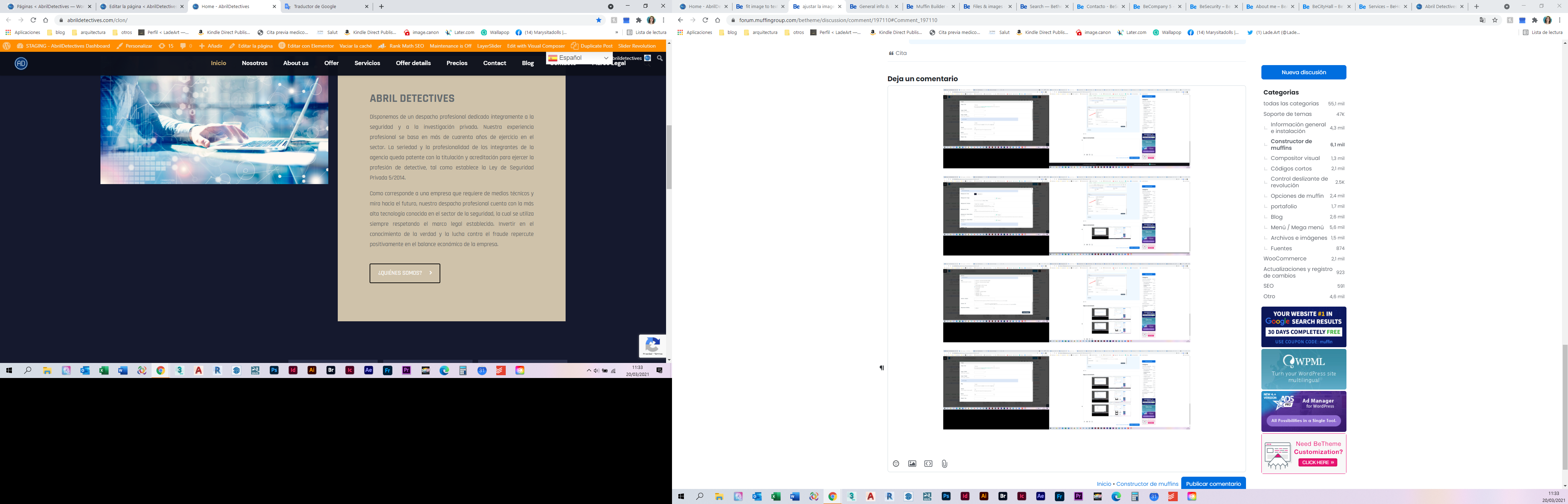The width and height of the screenshot is (1568, 504).
Task: Show hidden tray icons below AbrilDetectives window
Action: pyautogui.click(x=588, y=370)
